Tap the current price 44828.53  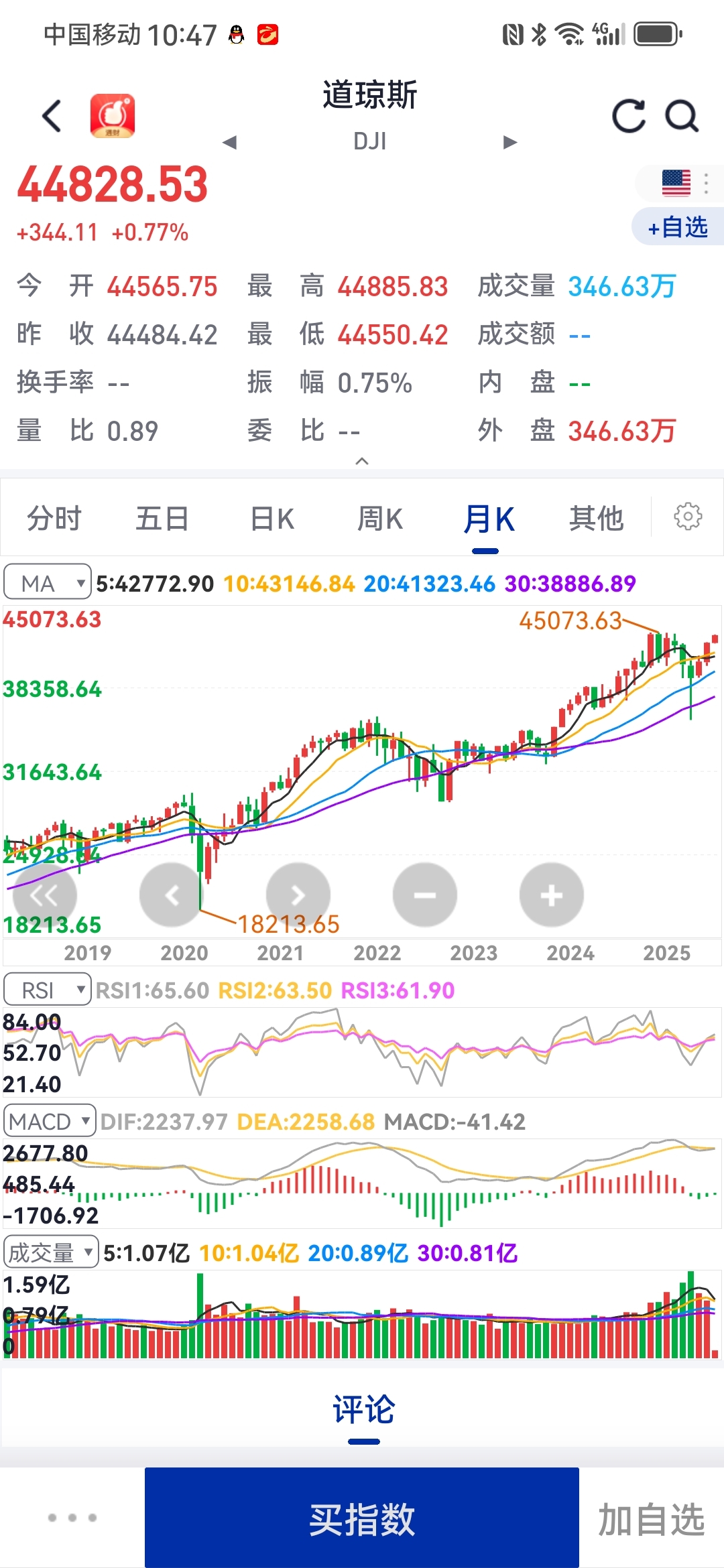point(113,185)
